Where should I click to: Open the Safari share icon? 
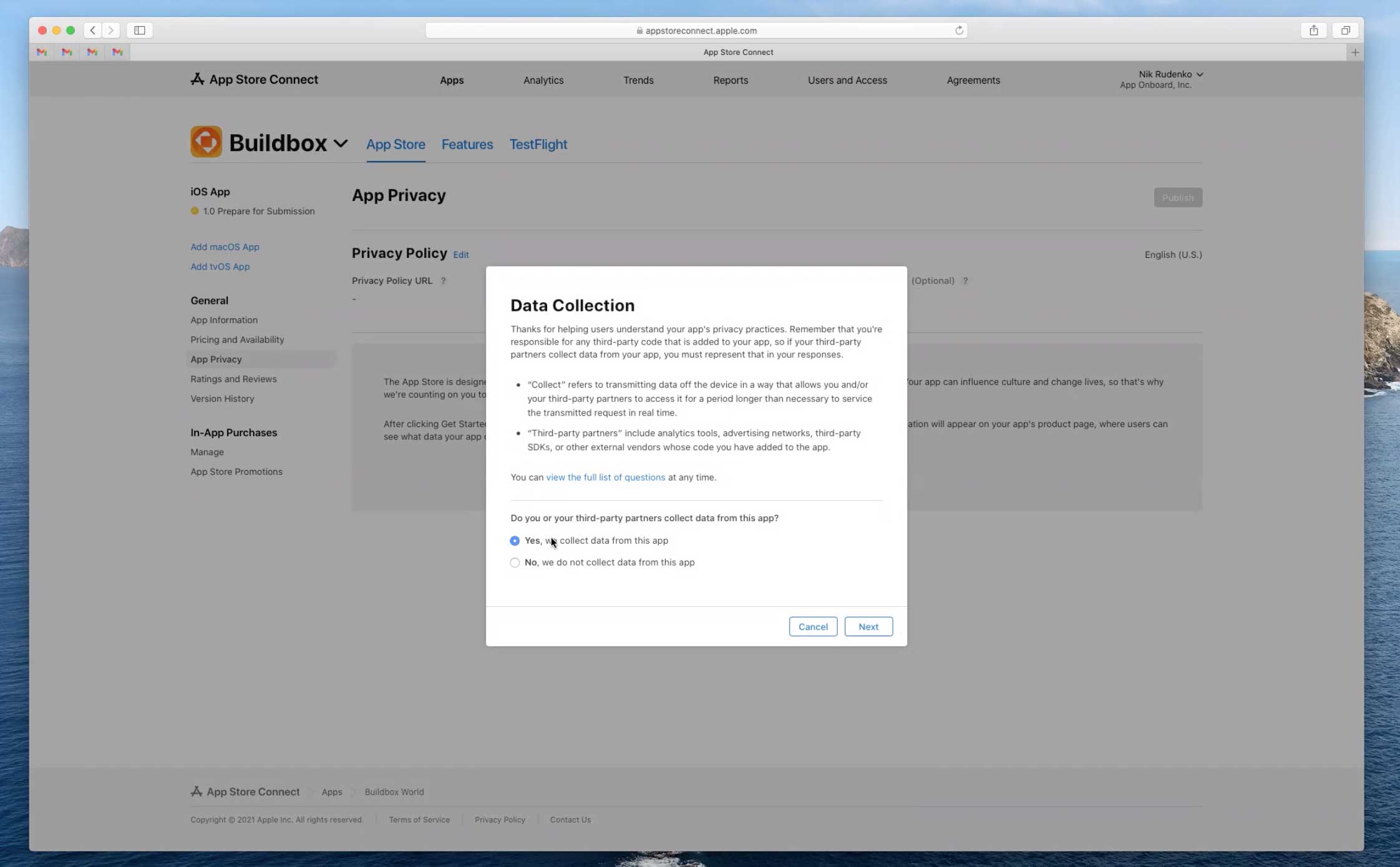click(1314, 30)
